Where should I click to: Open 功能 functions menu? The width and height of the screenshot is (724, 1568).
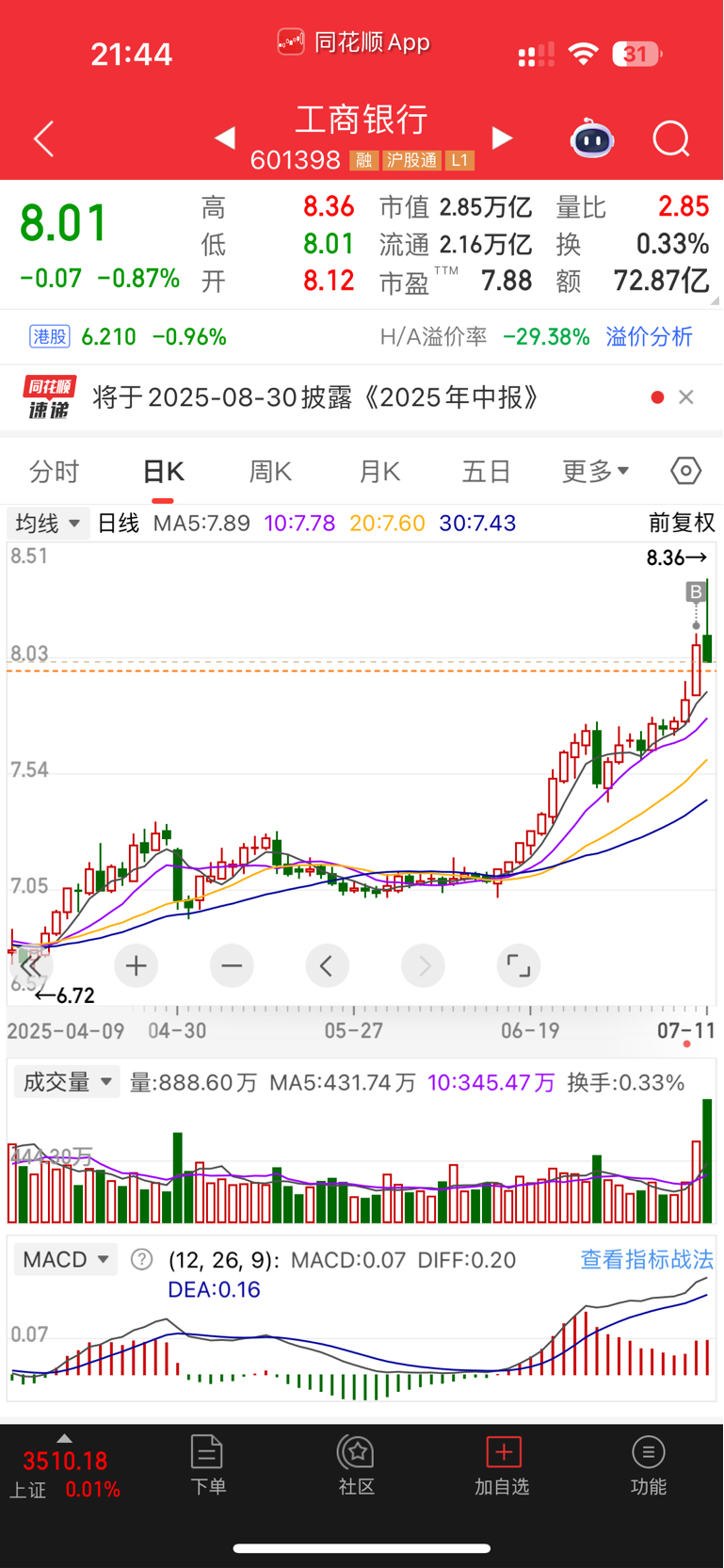click(649, 1464)
